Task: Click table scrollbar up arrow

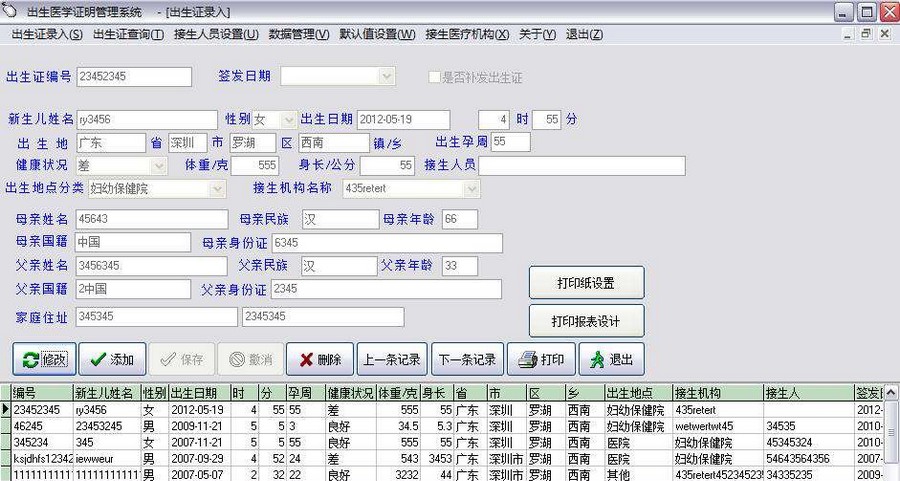Action: point(891,393)
